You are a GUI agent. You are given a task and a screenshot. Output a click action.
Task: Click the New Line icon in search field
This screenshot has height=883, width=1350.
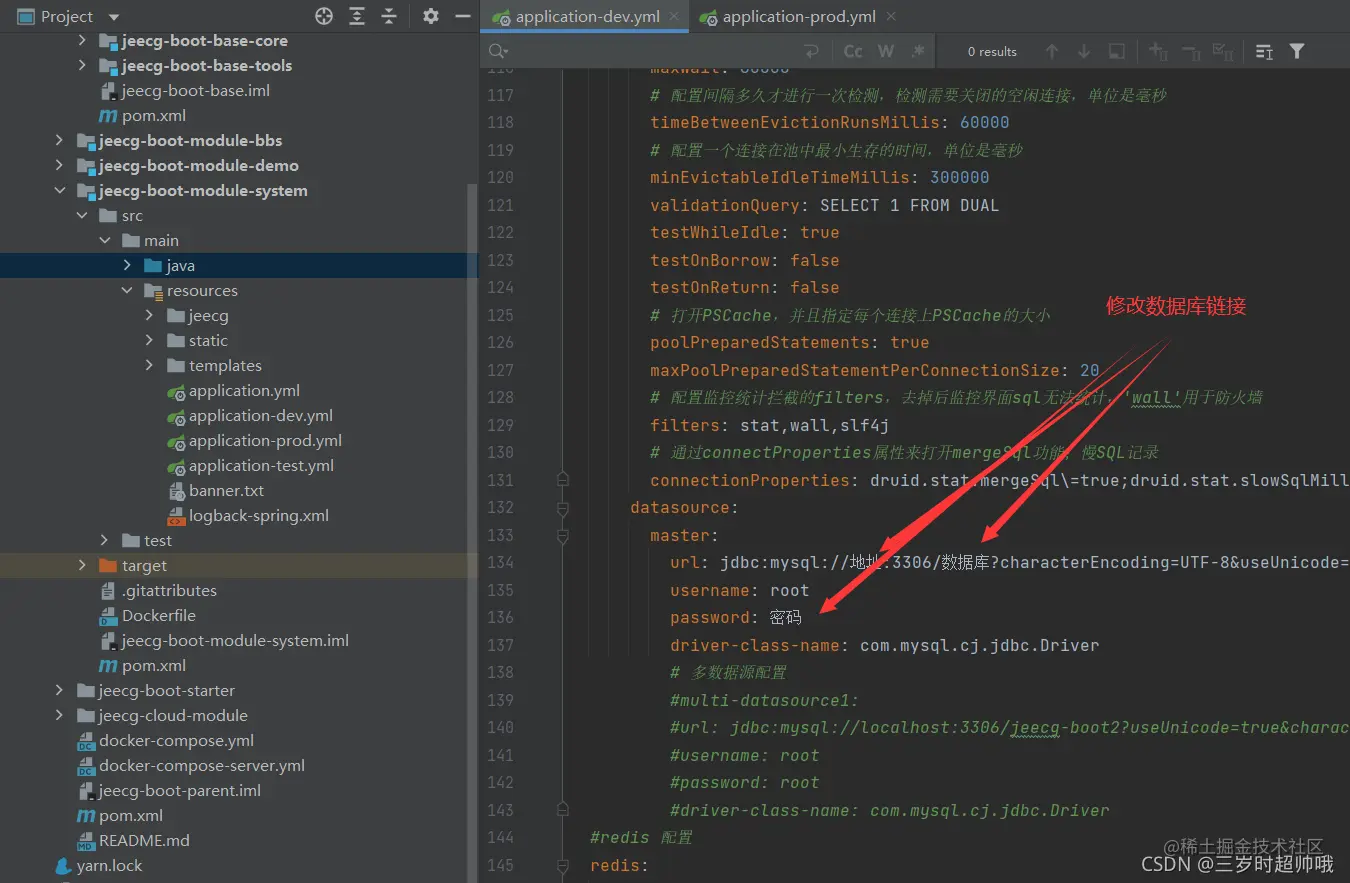coord(811,51)
